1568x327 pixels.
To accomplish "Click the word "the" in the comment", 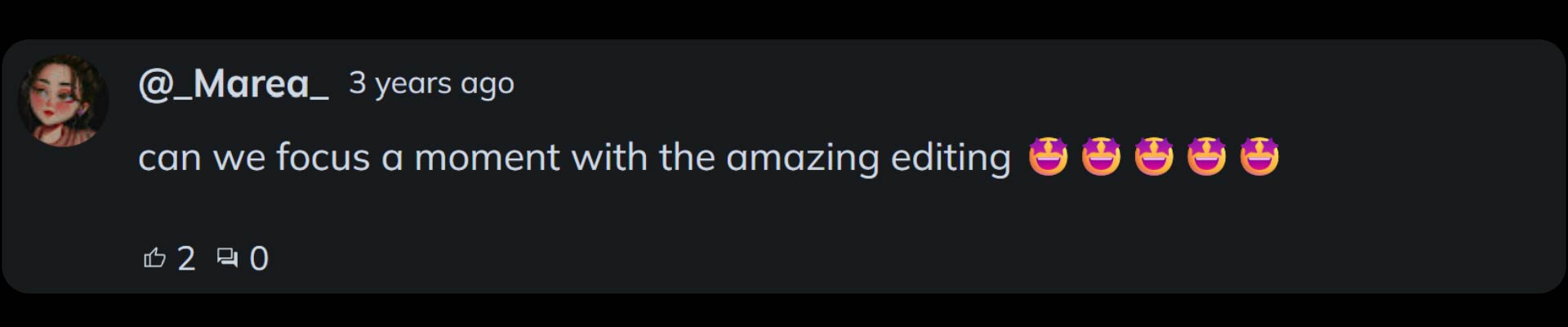I will 687,157.
